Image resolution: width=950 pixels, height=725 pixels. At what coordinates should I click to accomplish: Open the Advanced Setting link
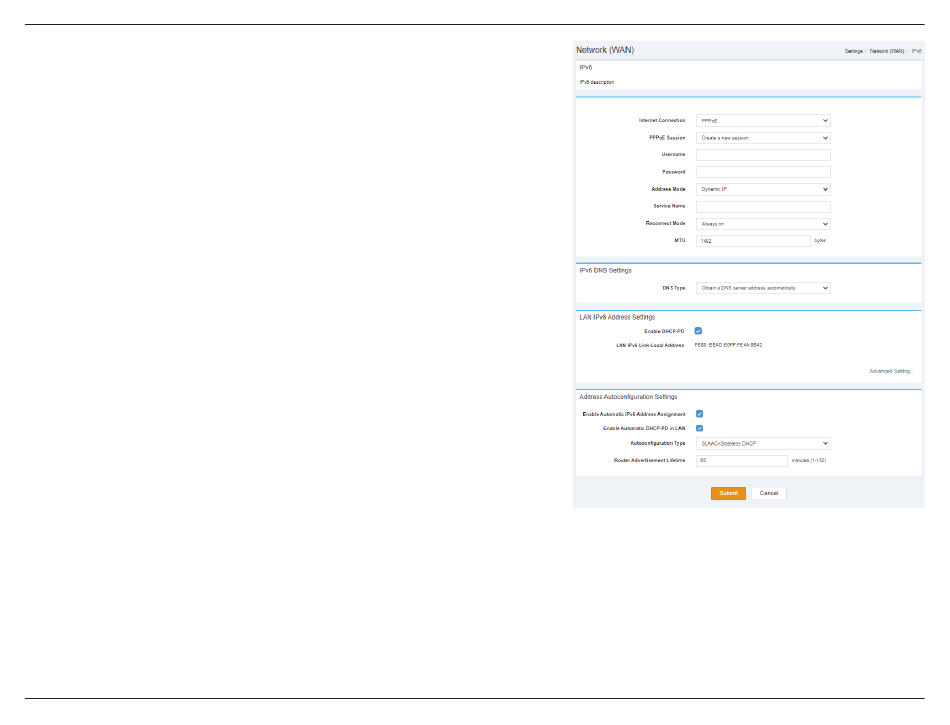[890, 371]
